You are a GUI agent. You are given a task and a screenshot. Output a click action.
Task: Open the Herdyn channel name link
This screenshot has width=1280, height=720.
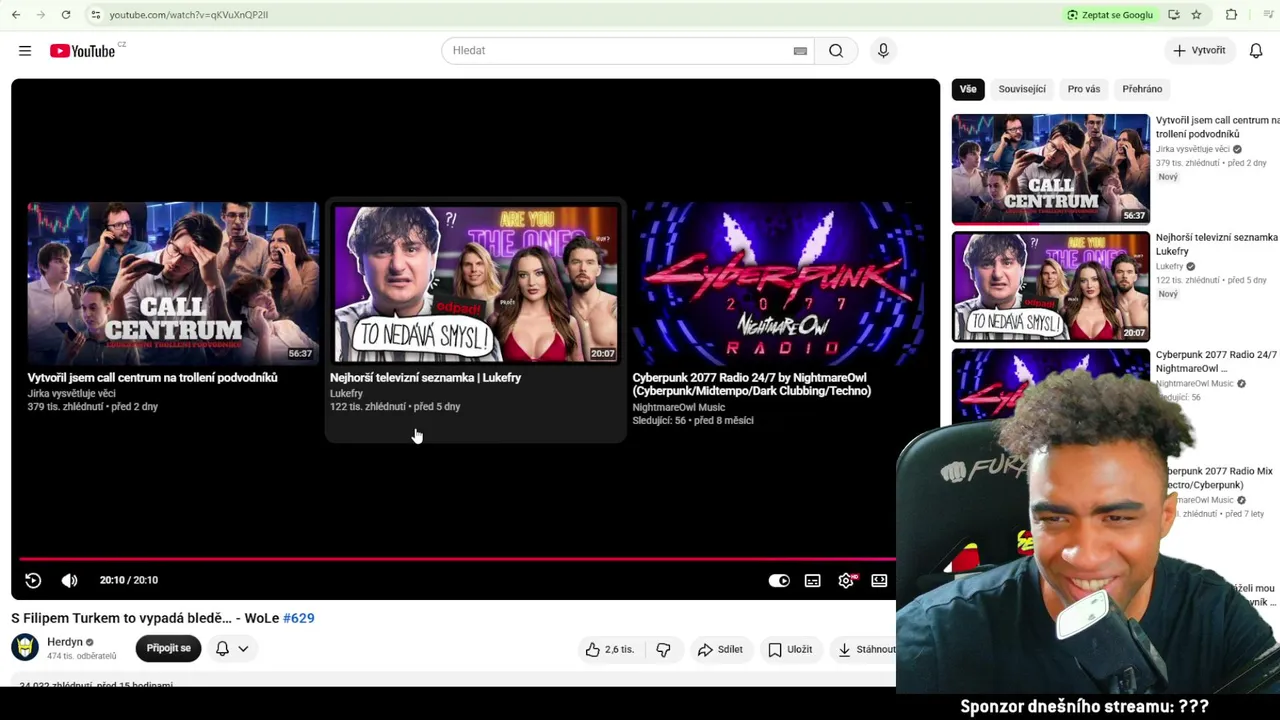[x=65, y=642]
